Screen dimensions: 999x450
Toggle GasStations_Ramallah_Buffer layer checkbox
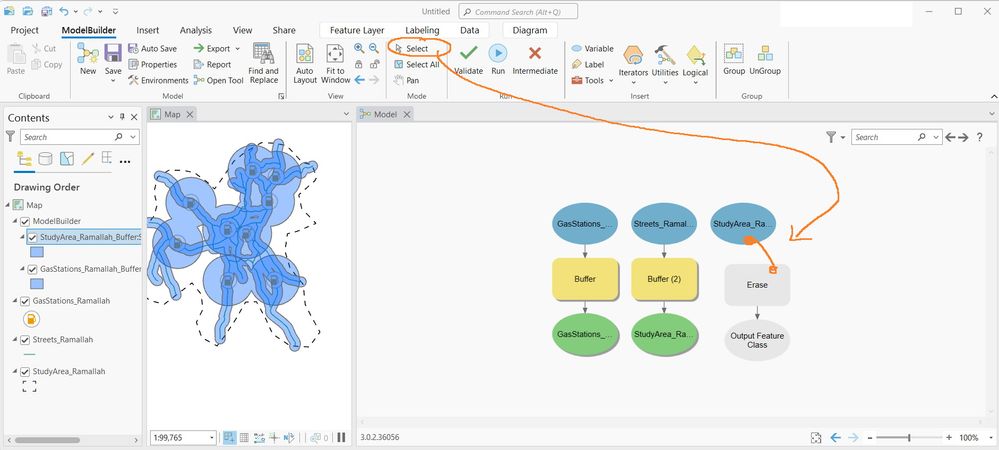coord(32,270)
